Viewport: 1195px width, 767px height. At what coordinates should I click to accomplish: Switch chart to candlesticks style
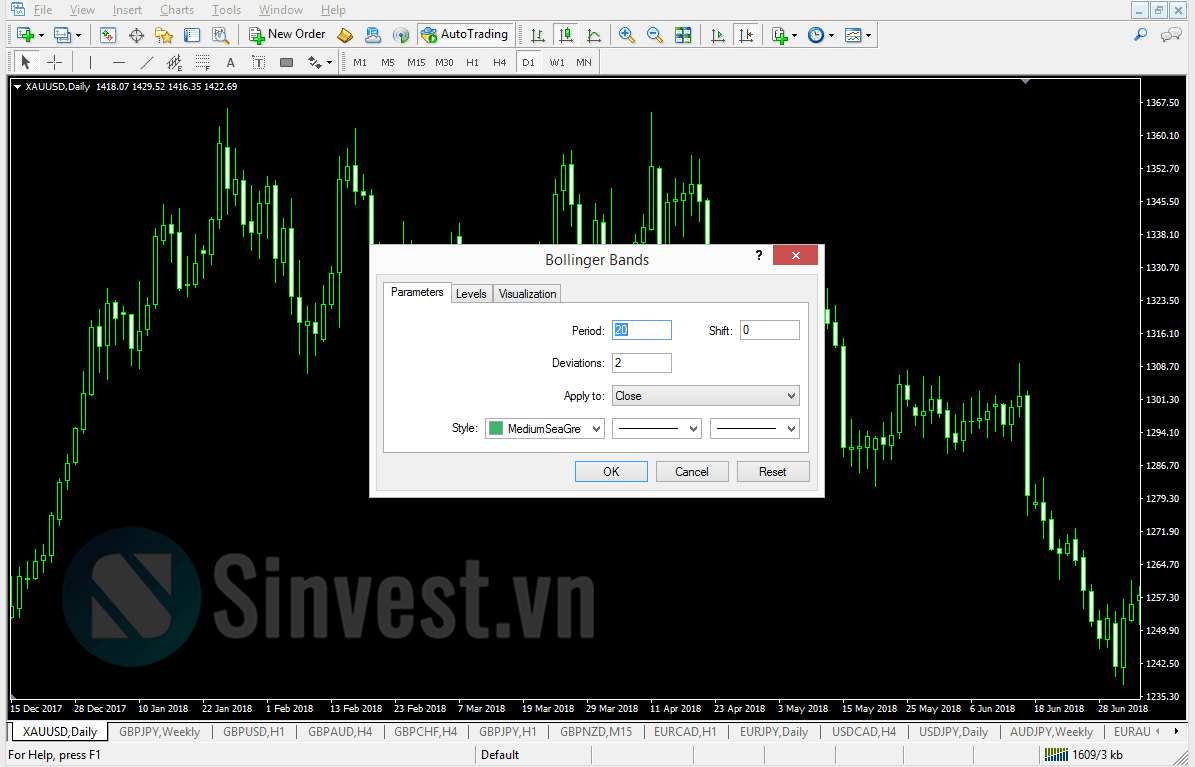(x=565, y=35)
